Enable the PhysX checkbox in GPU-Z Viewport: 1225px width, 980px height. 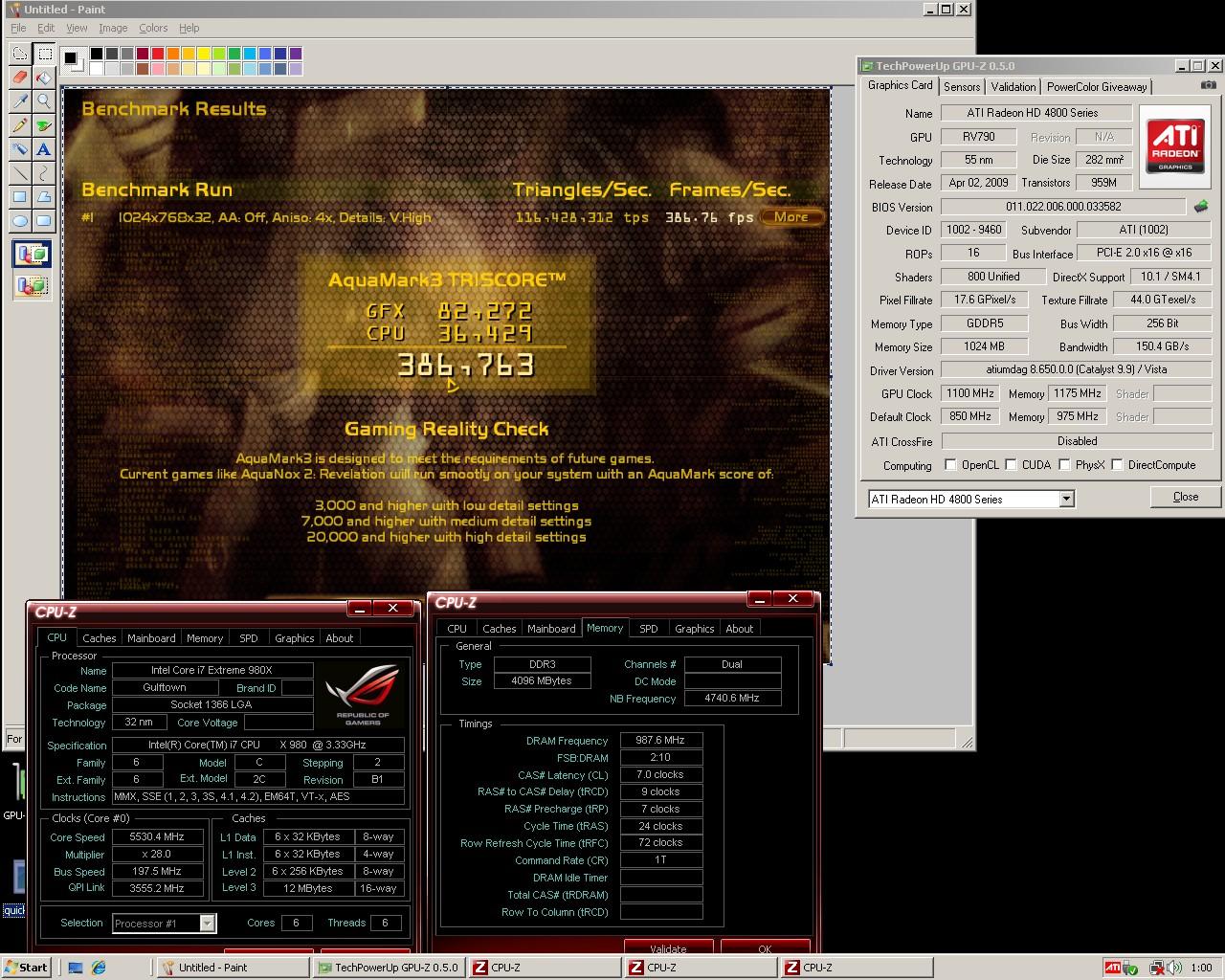(x=1064, y=465)
